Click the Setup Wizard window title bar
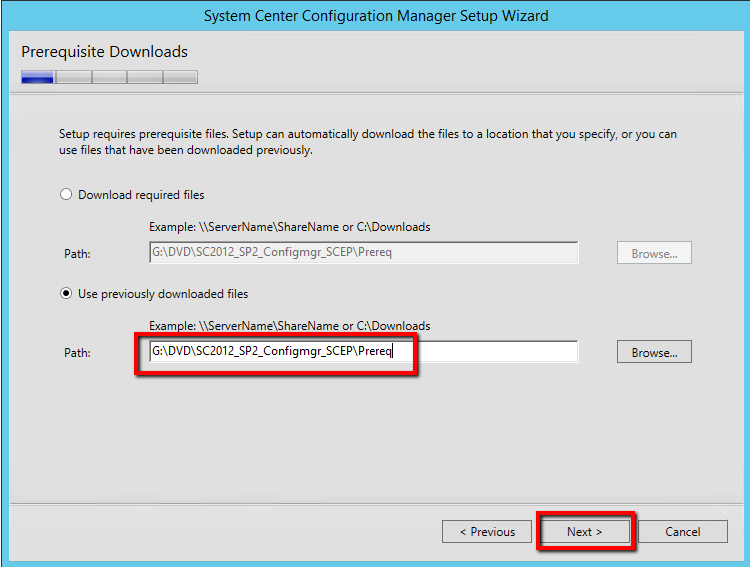This screenshot has width=750, height=567. pos(375,16)
